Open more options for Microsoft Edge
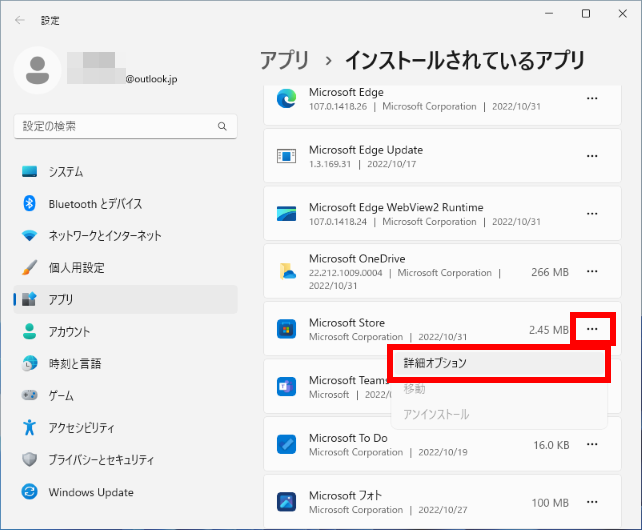Viewport: 642px width, 530px height. [x=592, y=98]
